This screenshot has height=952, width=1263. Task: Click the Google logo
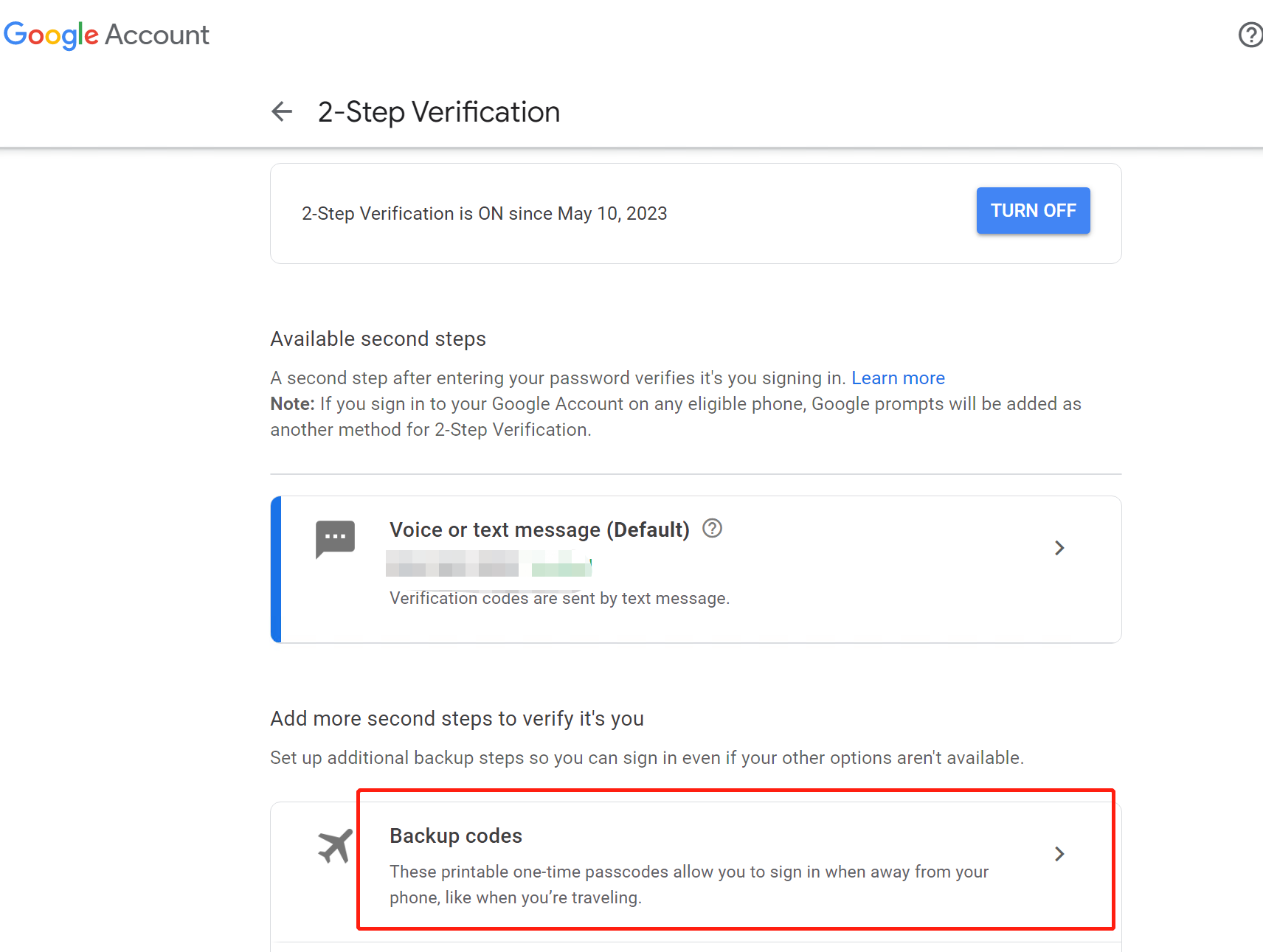click(x=51, y=35)
